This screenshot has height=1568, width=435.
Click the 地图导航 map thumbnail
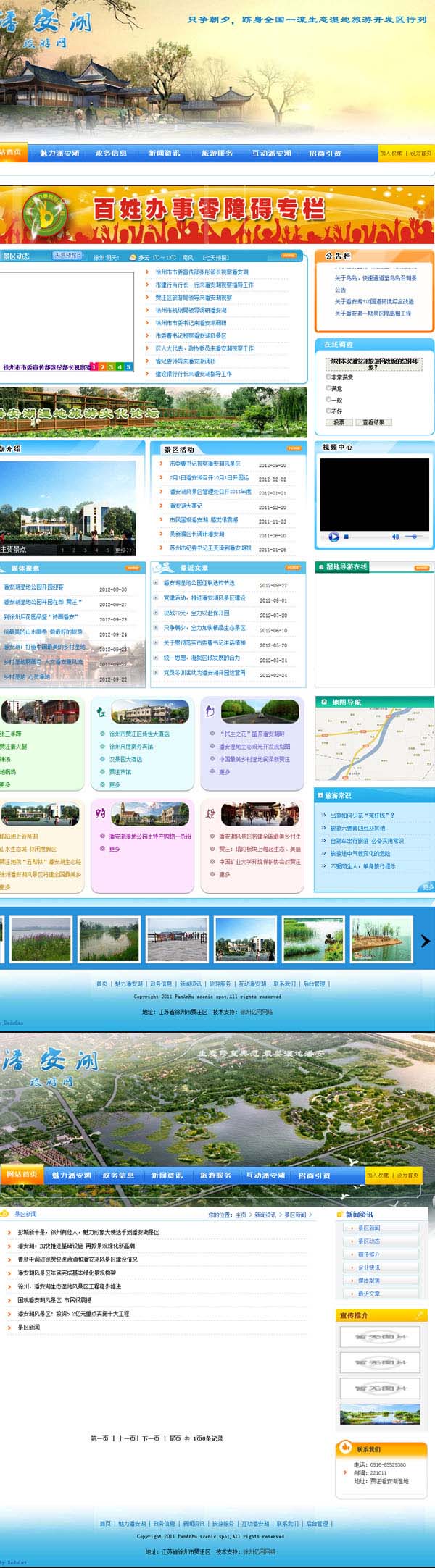click(374, 745)
